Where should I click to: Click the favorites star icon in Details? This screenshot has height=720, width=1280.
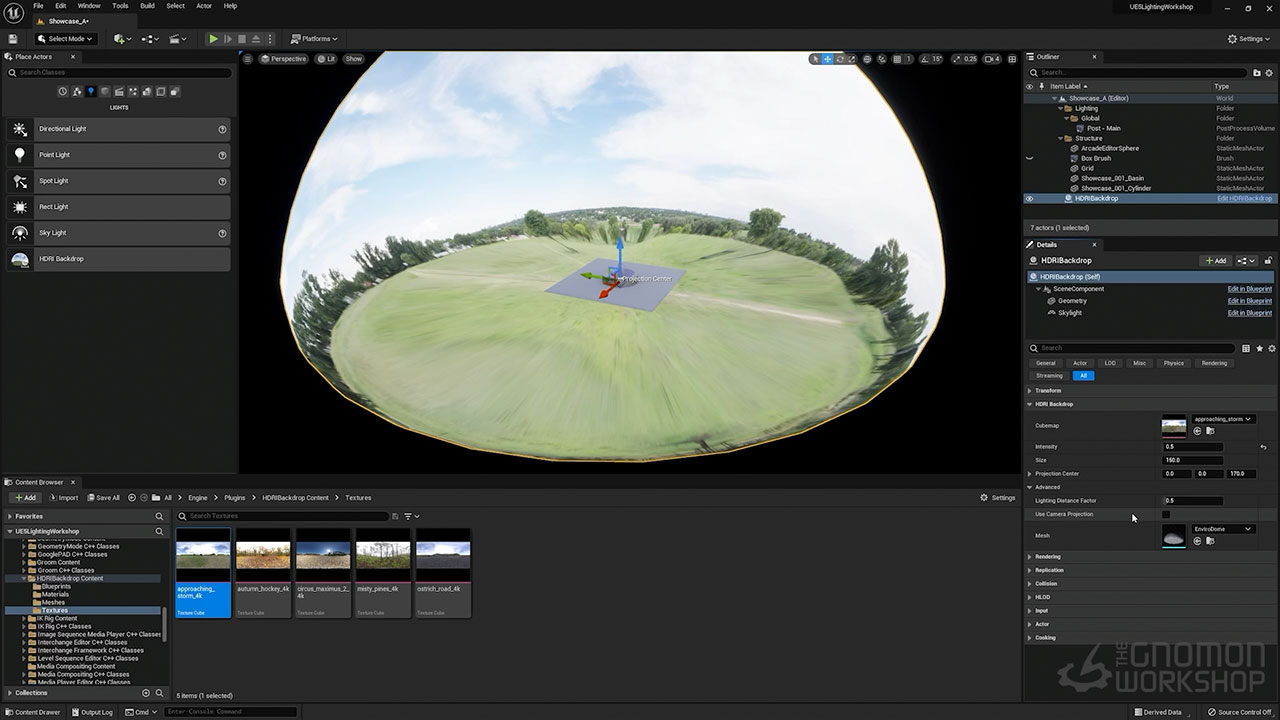point(1259,348)
